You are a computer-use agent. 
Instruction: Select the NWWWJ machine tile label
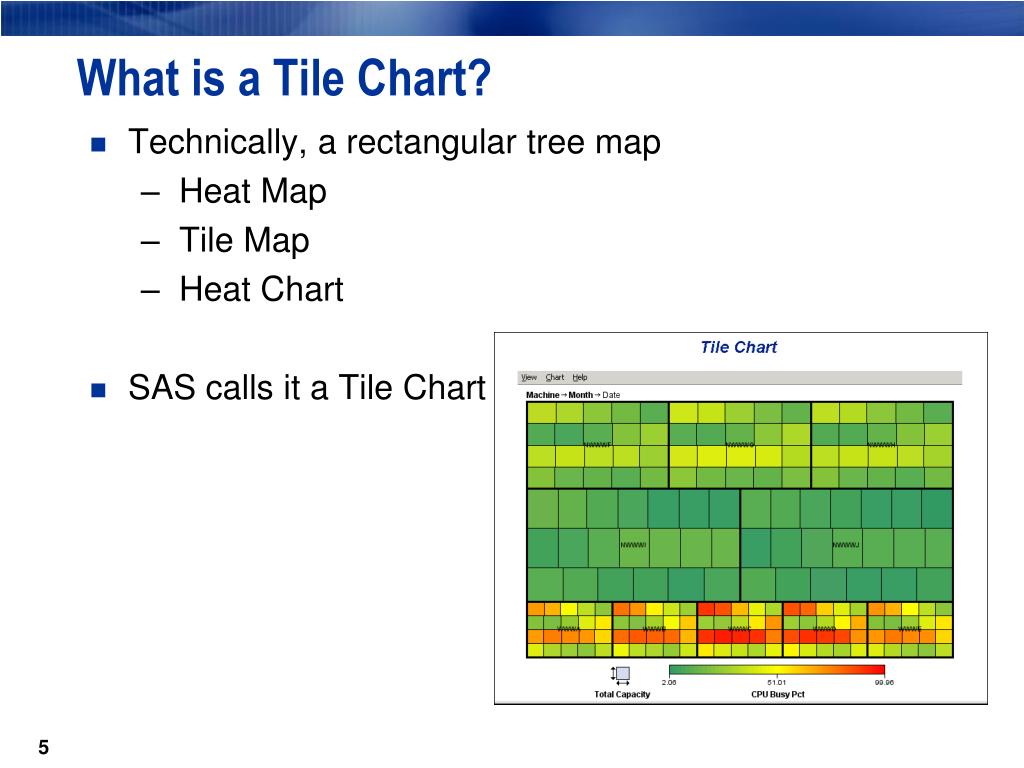[846, 545]
